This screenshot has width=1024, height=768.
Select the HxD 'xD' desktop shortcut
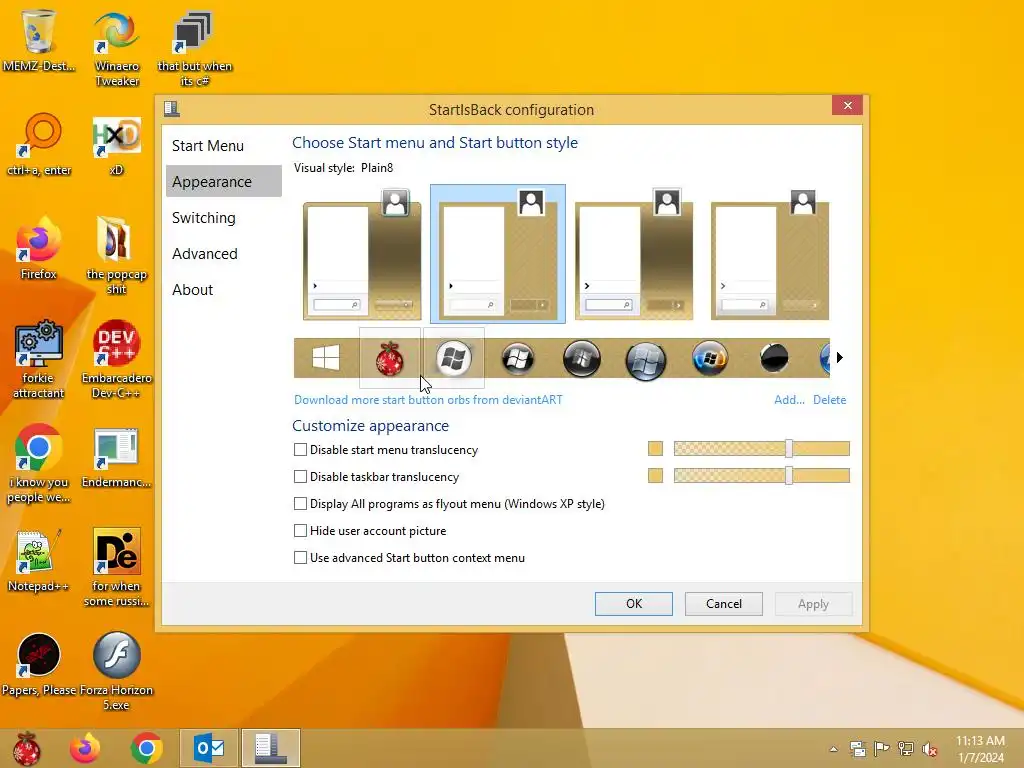[x=116, y=145]
